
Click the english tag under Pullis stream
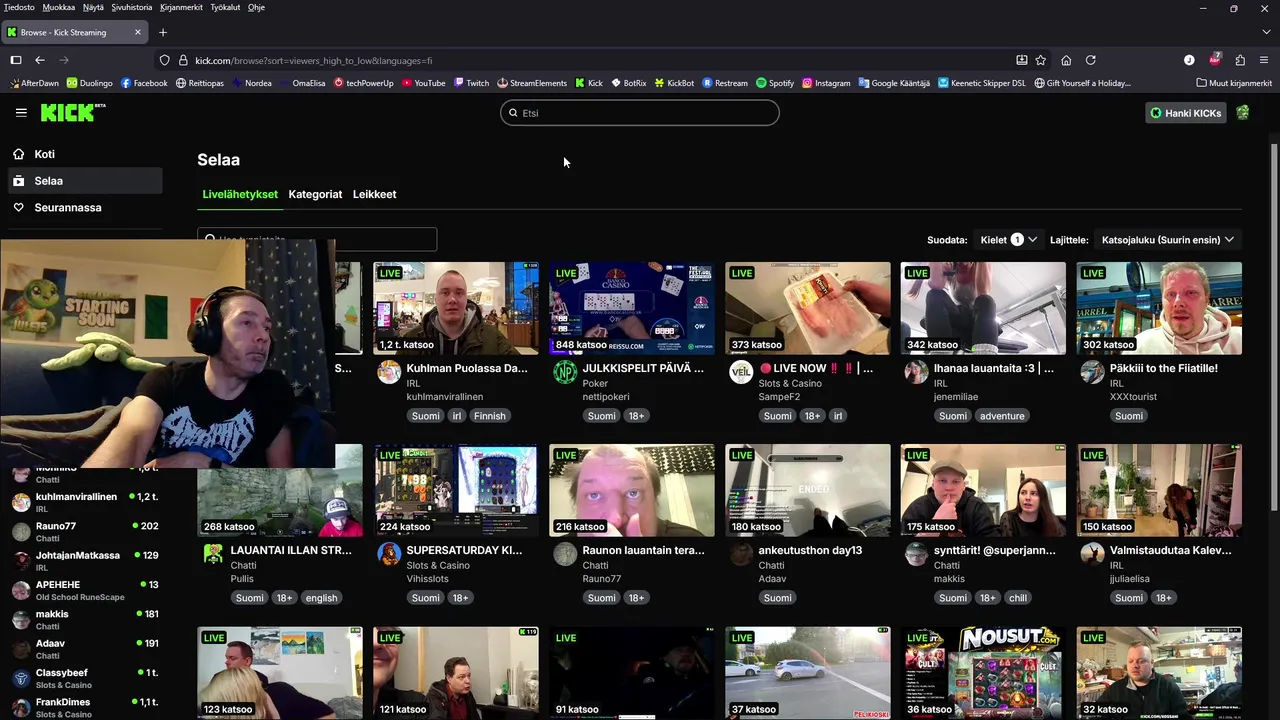pos(322,598)
